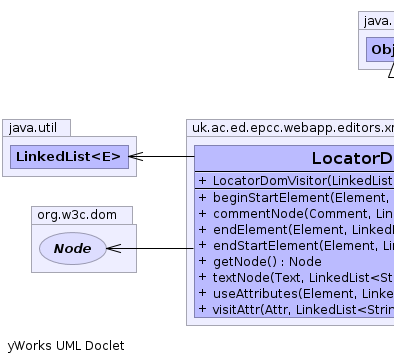
Task: Click the arrowhead pointing to LinkedList<E>
Action: pos(136,156)
